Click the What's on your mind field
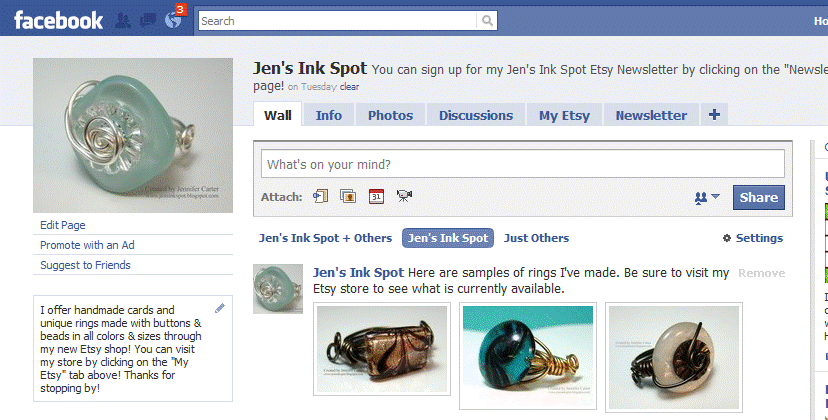 (522, 164)
